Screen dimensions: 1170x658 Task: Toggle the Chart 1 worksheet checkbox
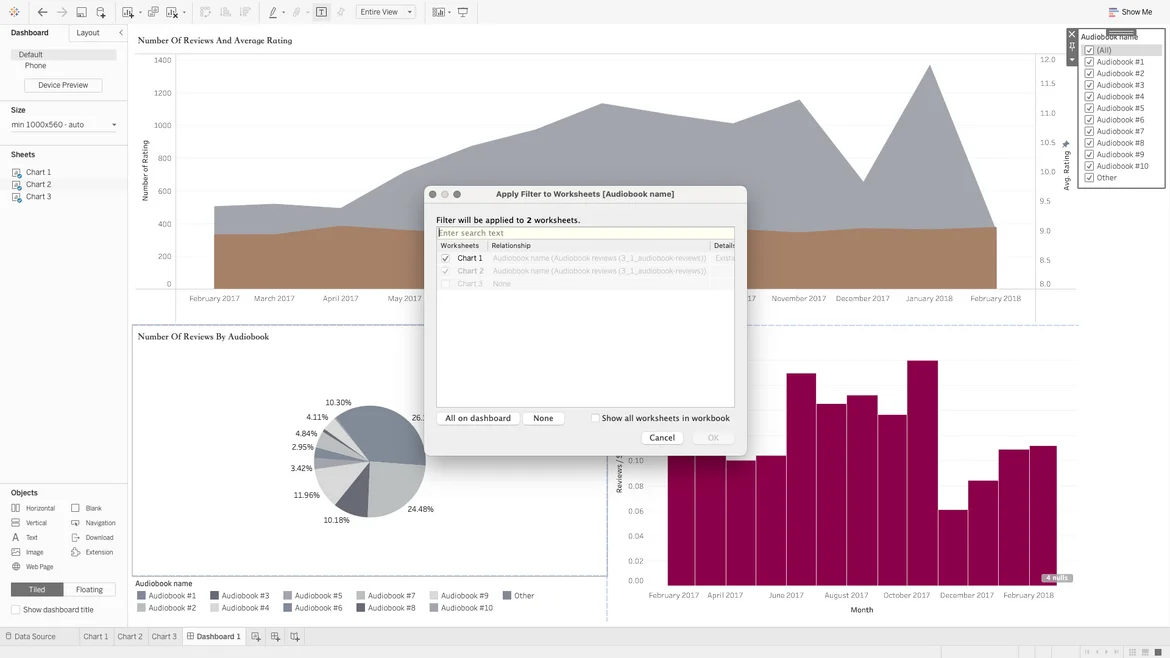tap(446, 258)
